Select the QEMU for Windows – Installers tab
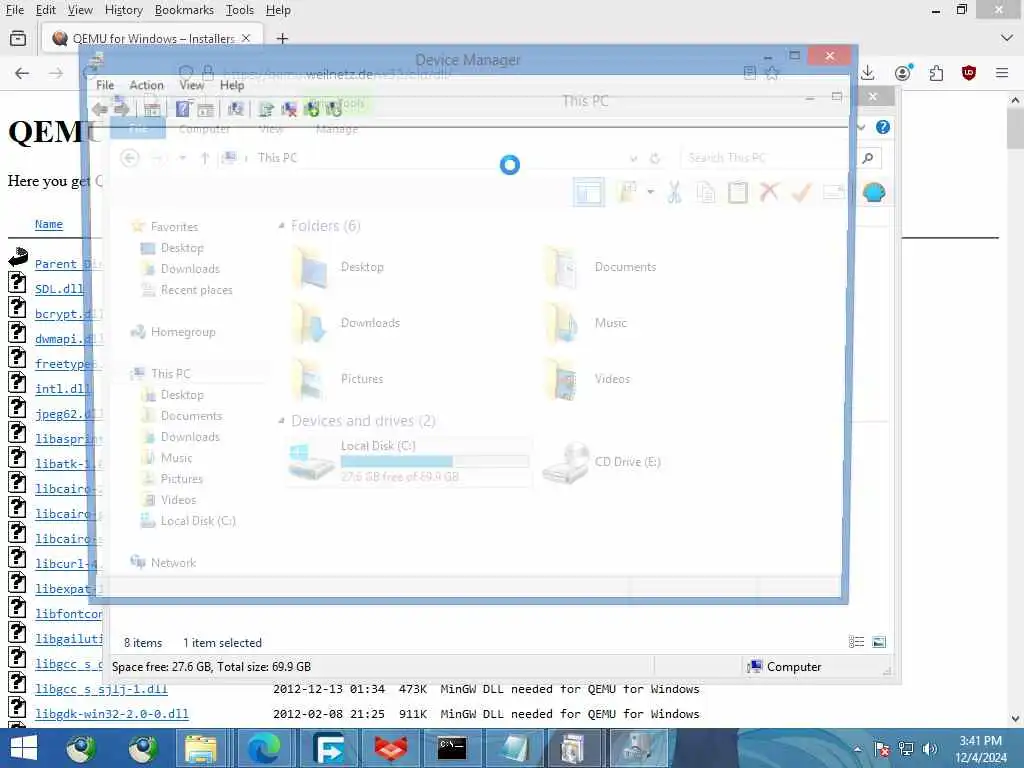Viewport: 1024px width, 768px height. point(152,39)
